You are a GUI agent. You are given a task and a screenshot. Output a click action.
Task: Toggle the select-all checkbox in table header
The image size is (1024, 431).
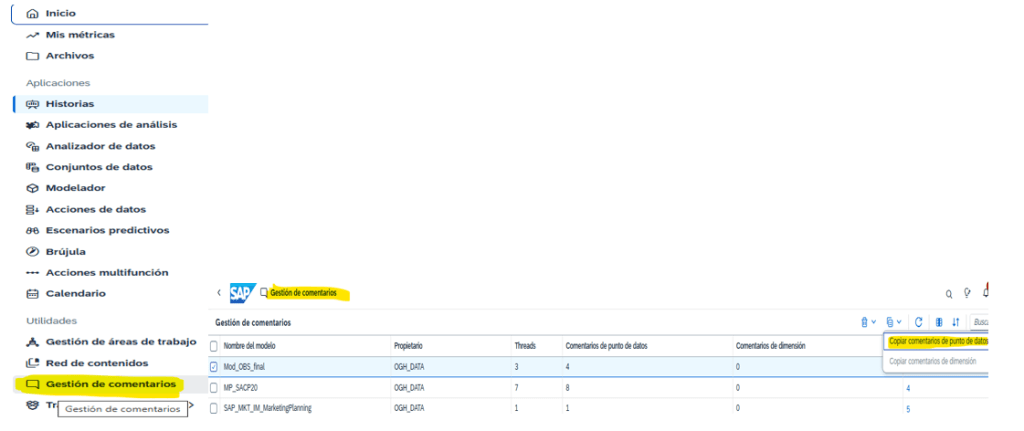click(214, 345)
